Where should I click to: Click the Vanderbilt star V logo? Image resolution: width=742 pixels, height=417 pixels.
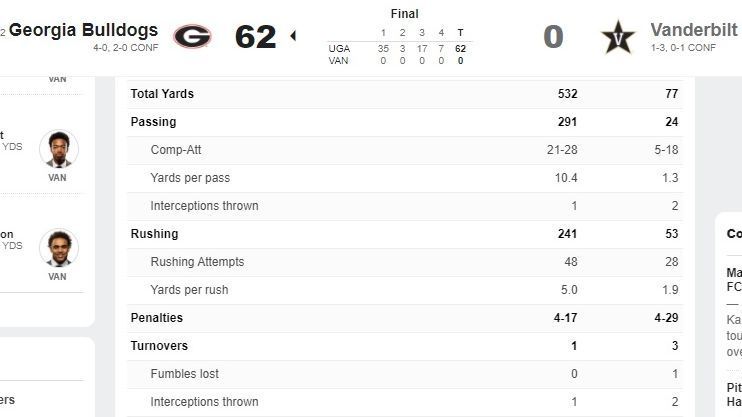point(618,37)
